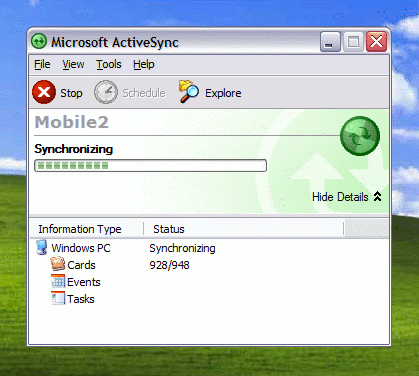Close the ActiveSync window
This screenshot has height=376, width=419.
376,42
